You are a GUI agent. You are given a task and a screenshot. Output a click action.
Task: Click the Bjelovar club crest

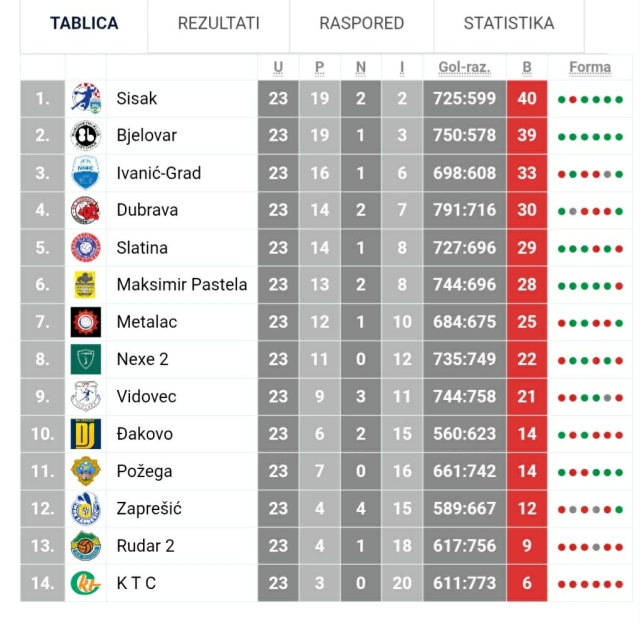(x=85, y=136)
